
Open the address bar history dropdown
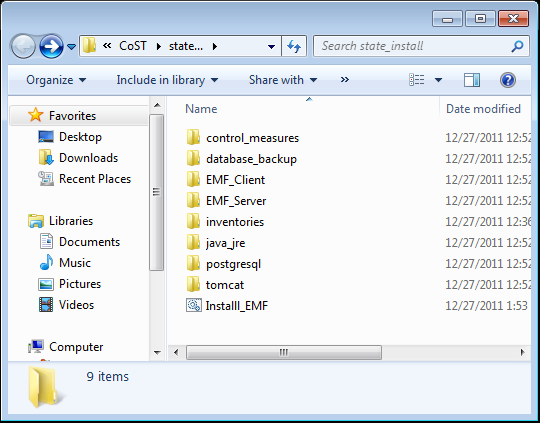[271, 46]
